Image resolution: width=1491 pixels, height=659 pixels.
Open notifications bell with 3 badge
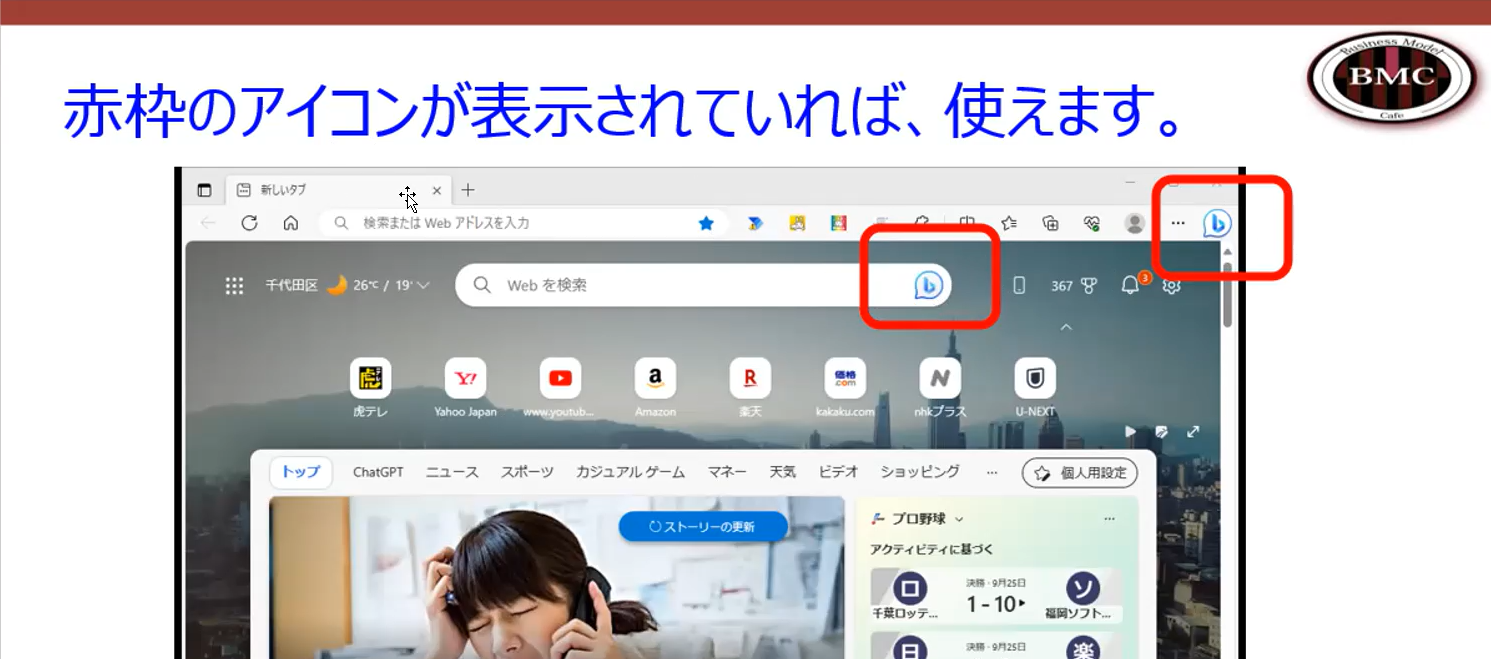[x=1133, y=284]
